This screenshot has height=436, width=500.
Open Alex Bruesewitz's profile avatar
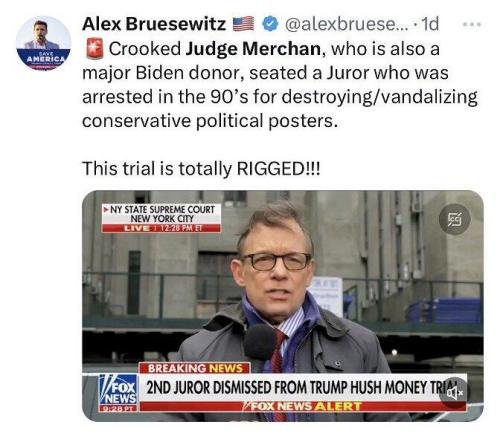(x=43, y=43)
